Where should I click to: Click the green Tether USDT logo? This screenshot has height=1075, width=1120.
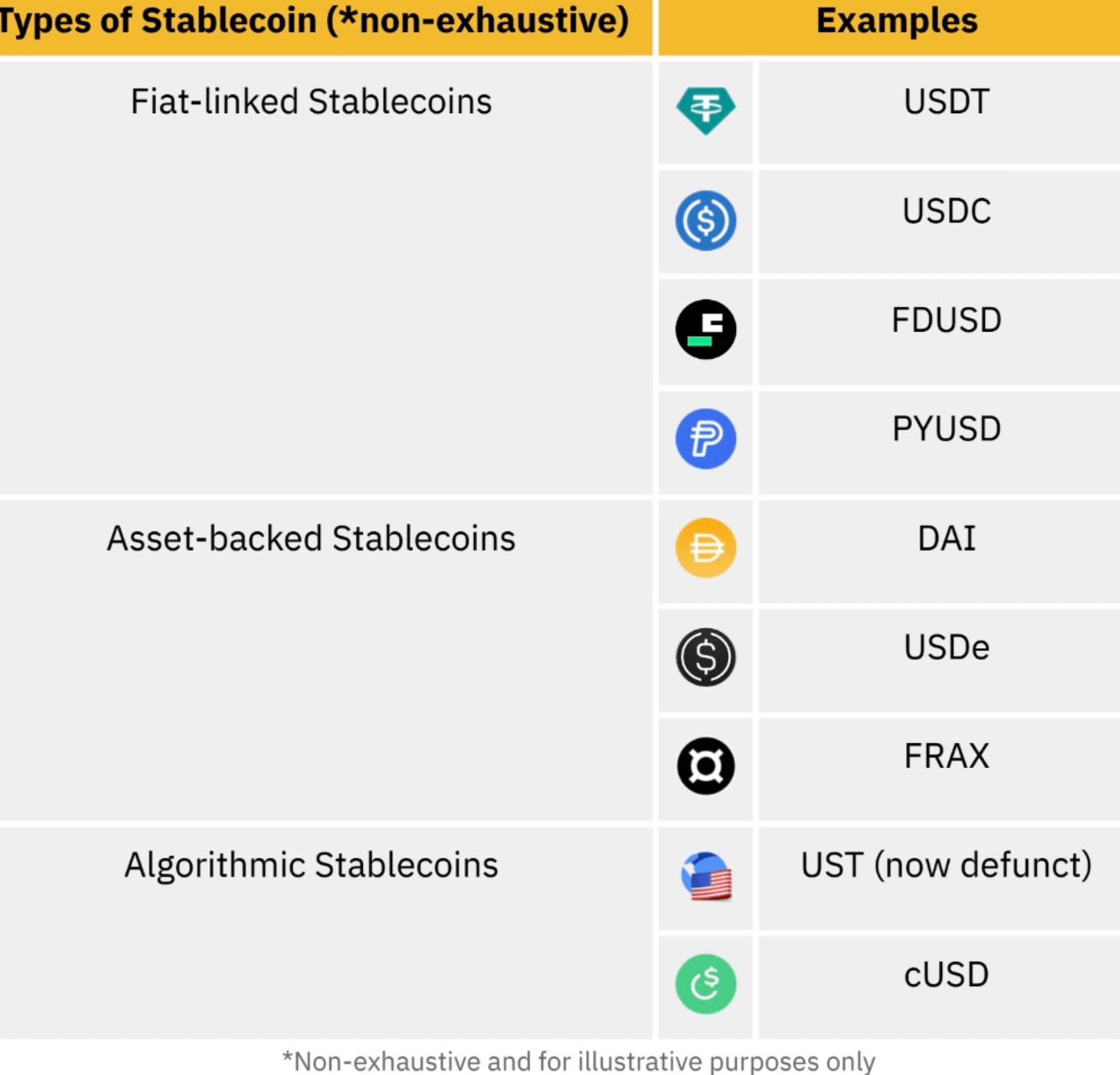[706, 111]
